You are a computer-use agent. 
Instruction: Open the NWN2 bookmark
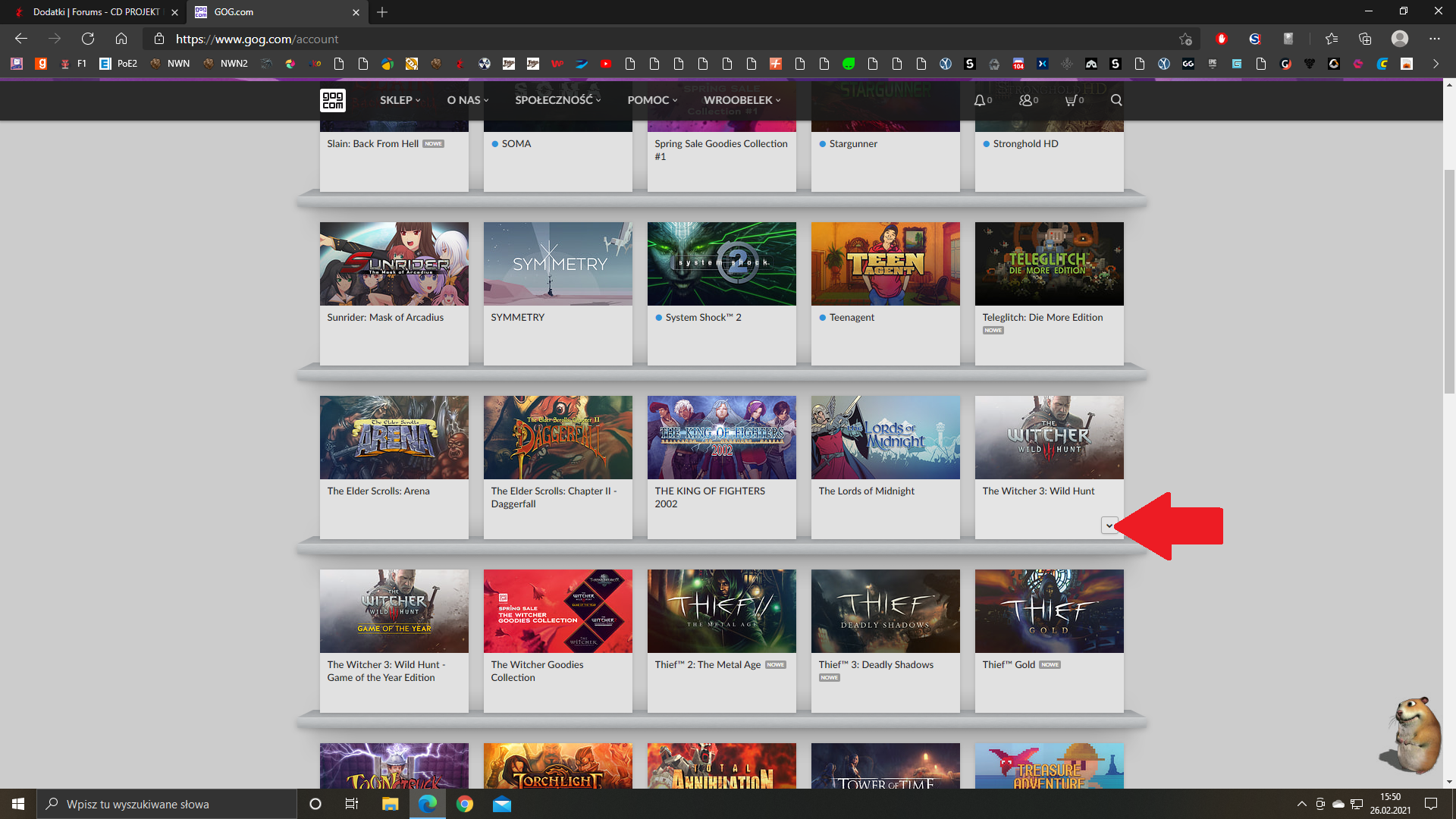(x=226, y=64)
